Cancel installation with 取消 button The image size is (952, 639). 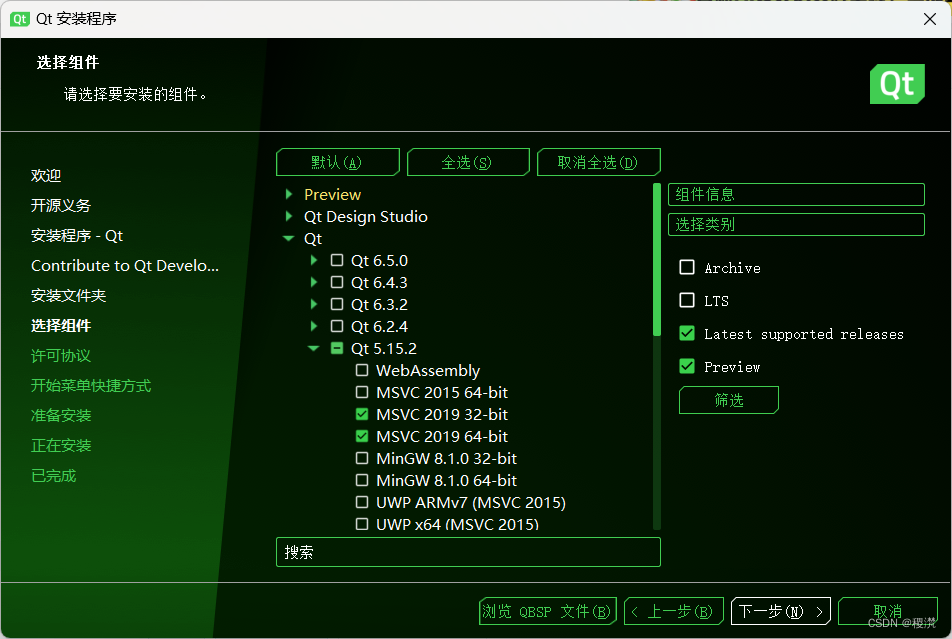coord(888,611)
